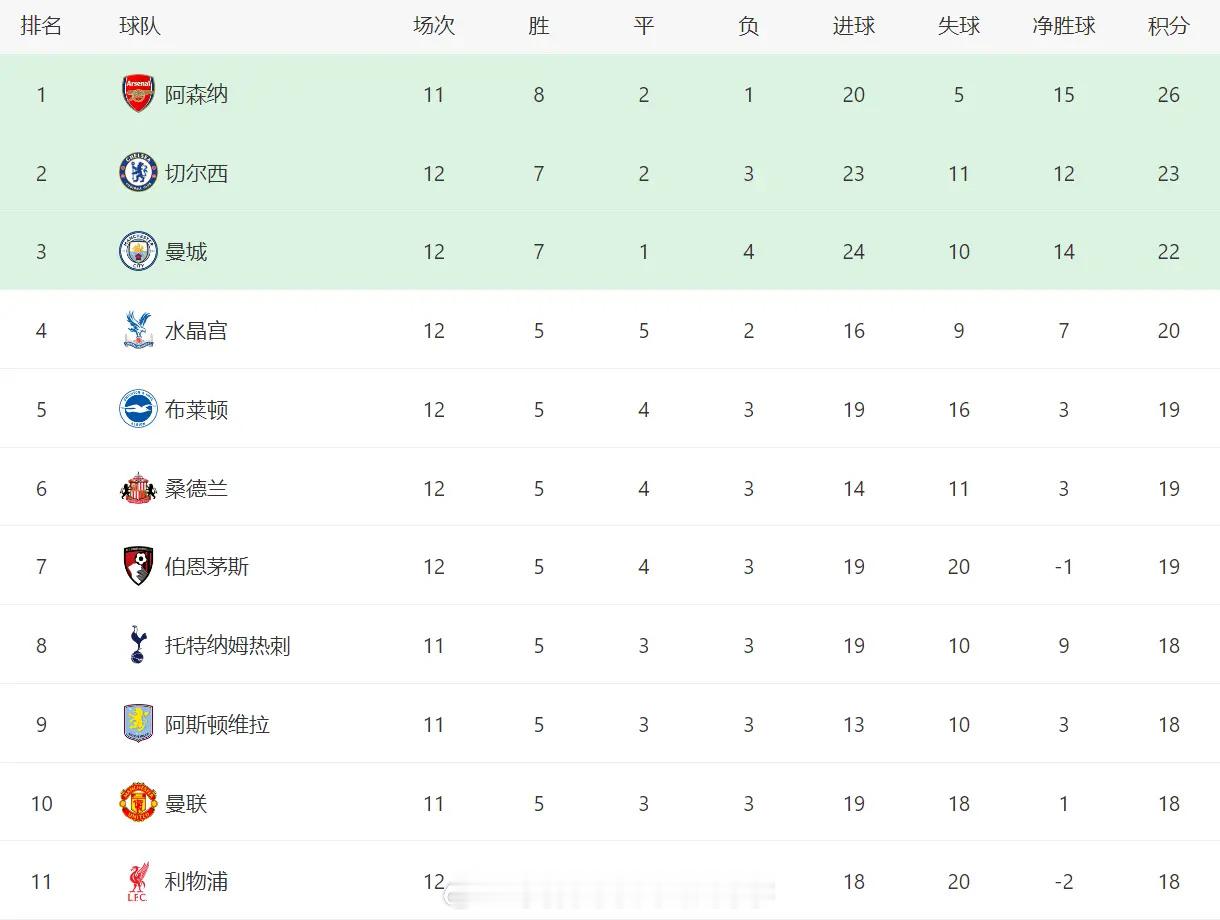Click the 排名 header cell
The width and height of the screenshot is (1220, 920).
[x=41, y=26]
